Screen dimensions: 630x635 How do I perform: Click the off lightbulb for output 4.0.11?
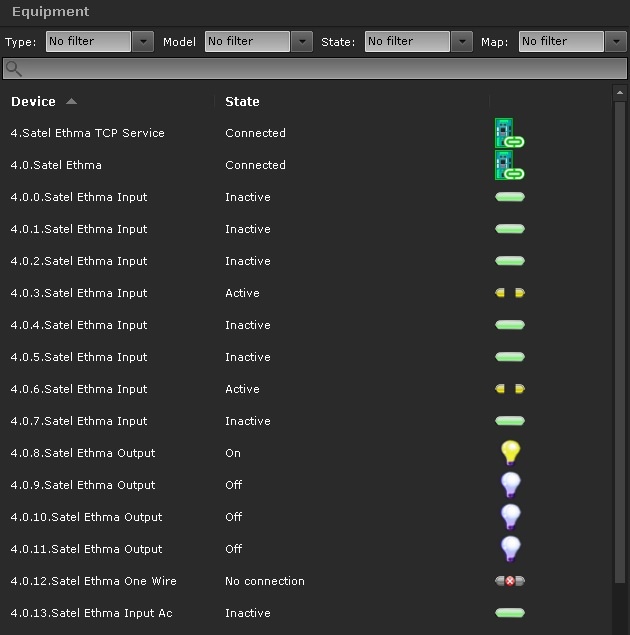(x=510, y=549)
